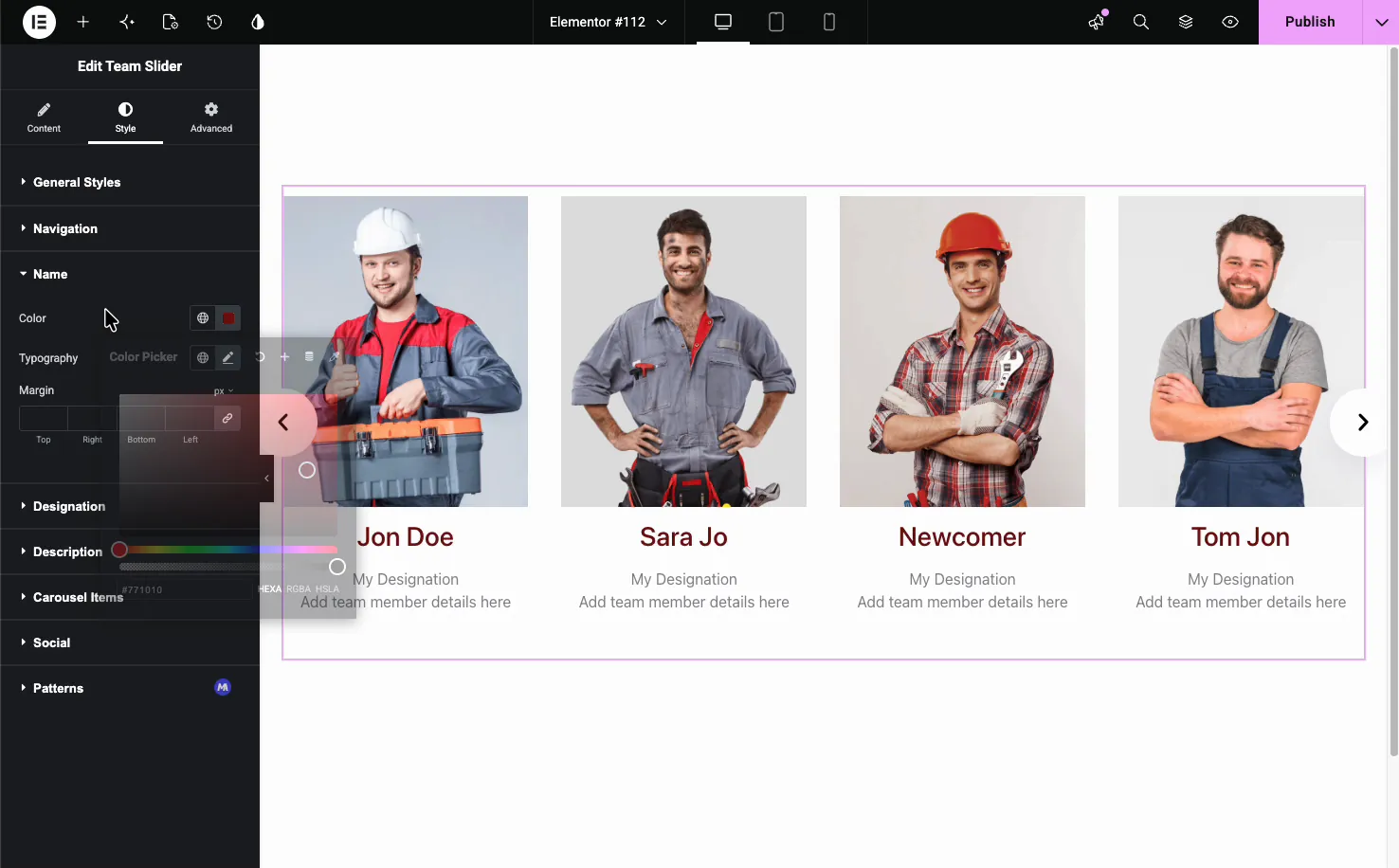Select HSLA color format
The height and width of the screenshot is (868, 1399).
click(327, 589)
